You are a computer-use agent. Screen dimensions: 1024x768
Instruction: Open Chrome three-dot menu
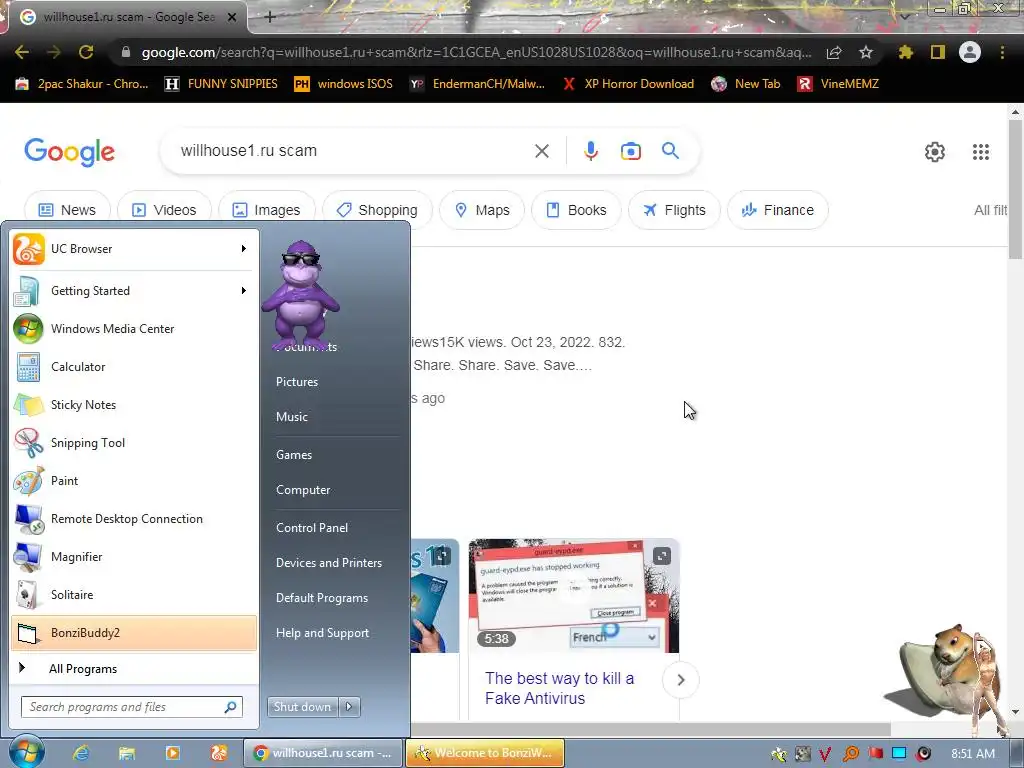(1002, 52)
